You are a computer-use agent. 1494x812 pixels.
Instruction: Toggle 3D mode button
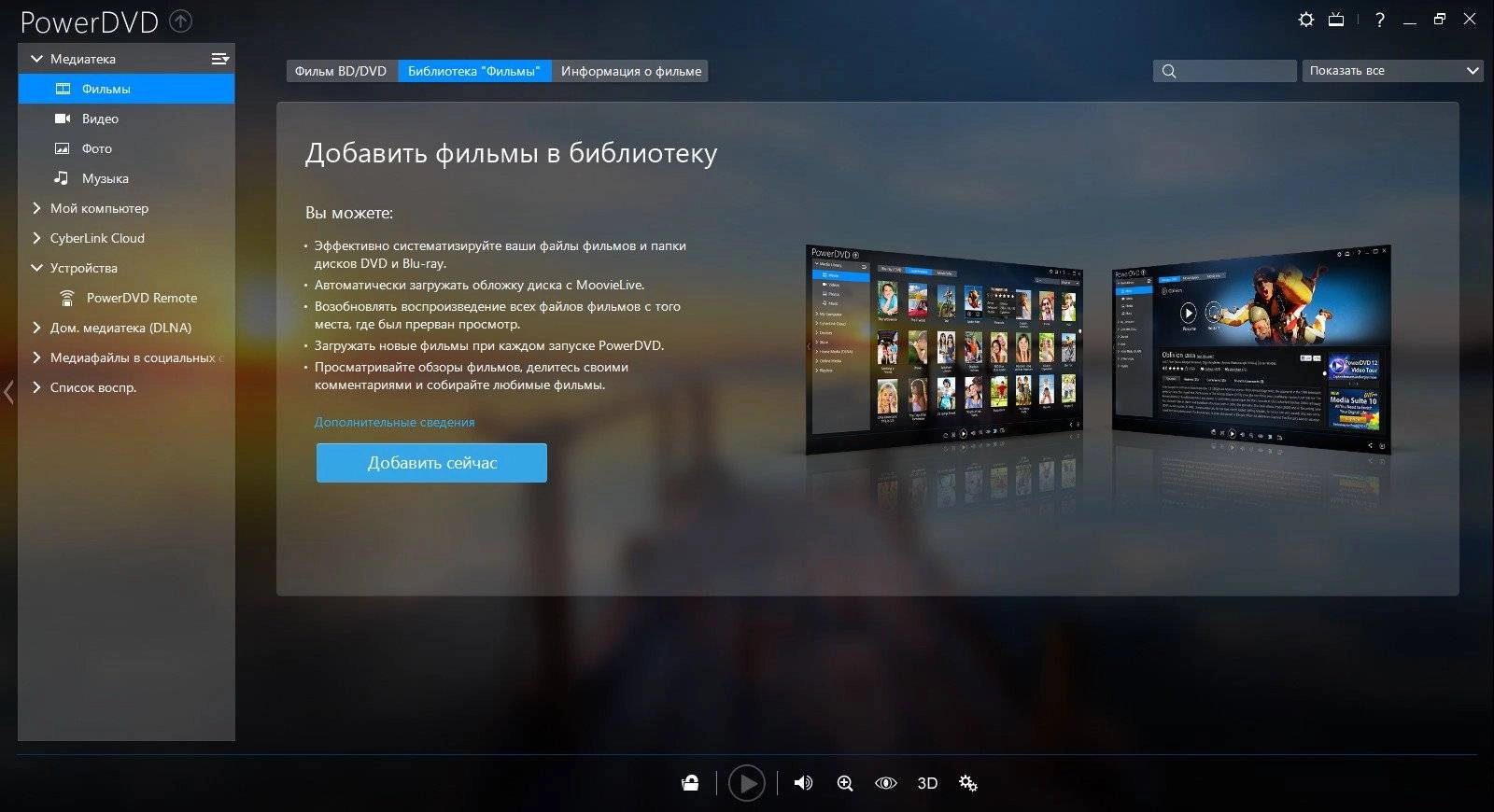(927, 783)
